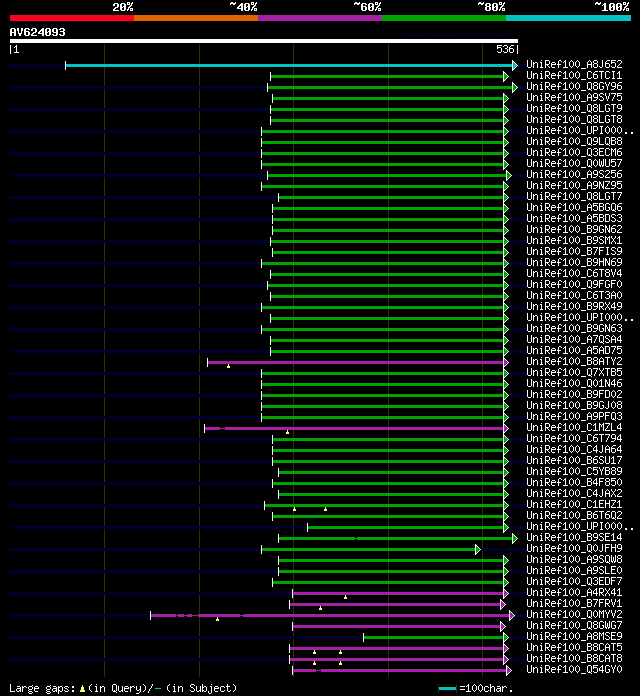
Task: Select the UniRef100_B7FRV1 entry
Action: 574,603
